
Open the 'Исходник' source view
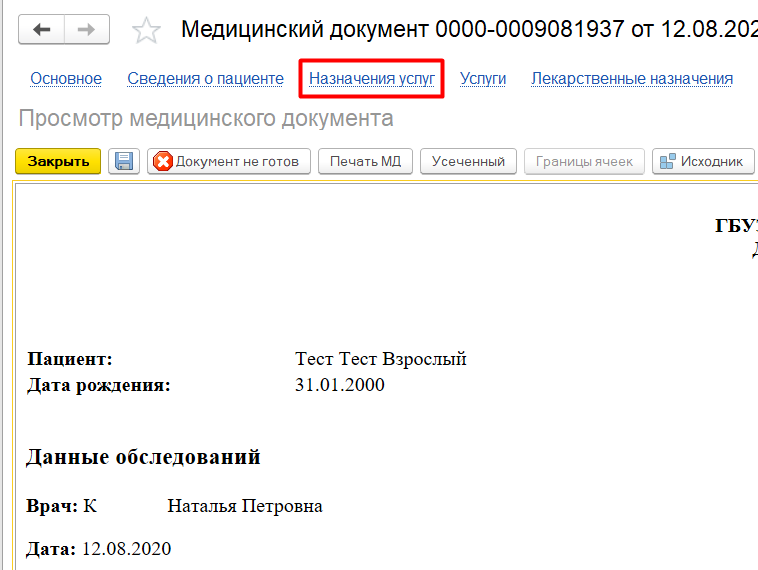[702, 161]
